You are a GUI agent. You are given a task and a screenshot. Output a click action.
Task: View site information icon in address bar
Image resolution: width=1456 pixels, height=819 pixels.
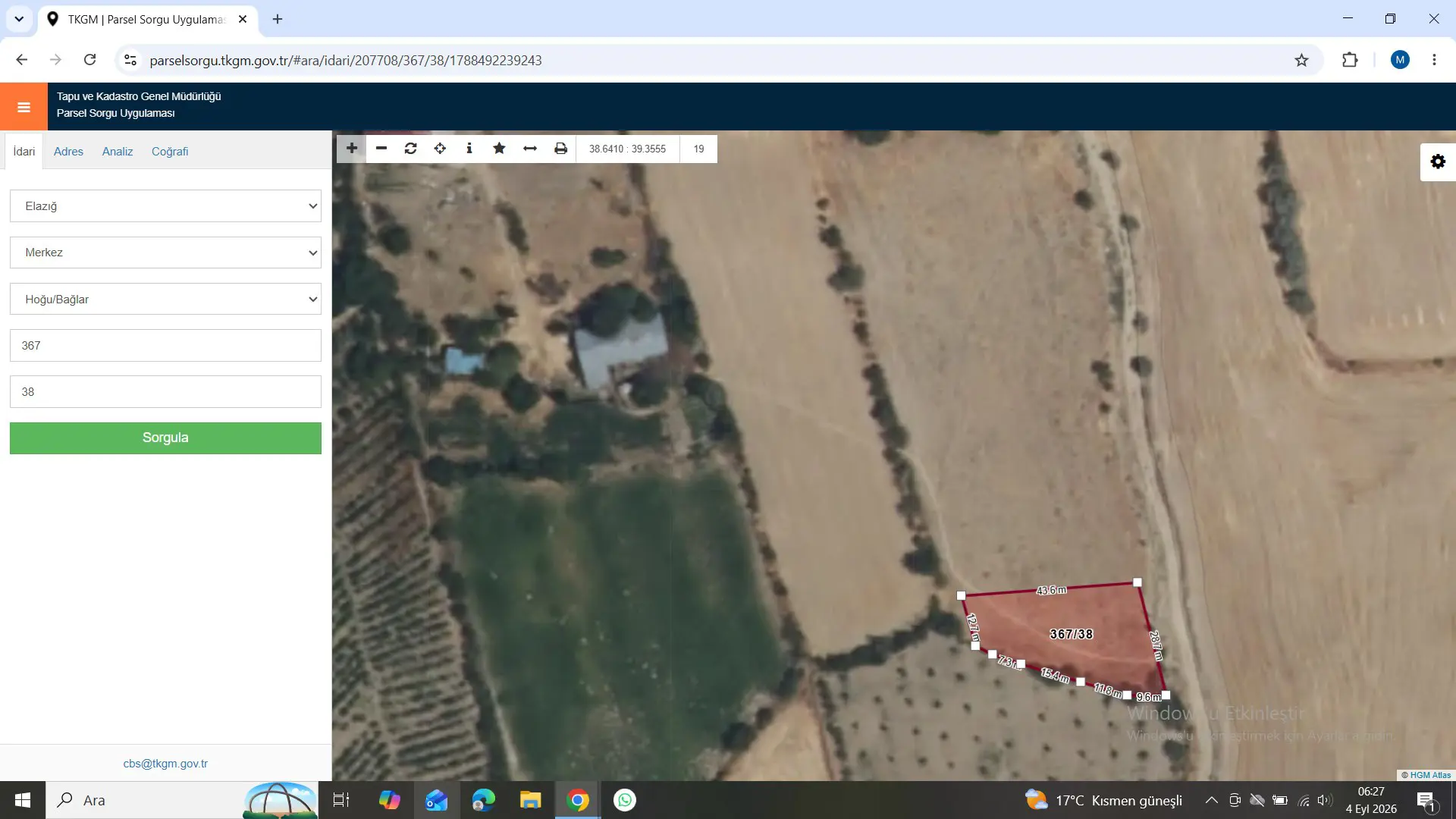[130, 60]
